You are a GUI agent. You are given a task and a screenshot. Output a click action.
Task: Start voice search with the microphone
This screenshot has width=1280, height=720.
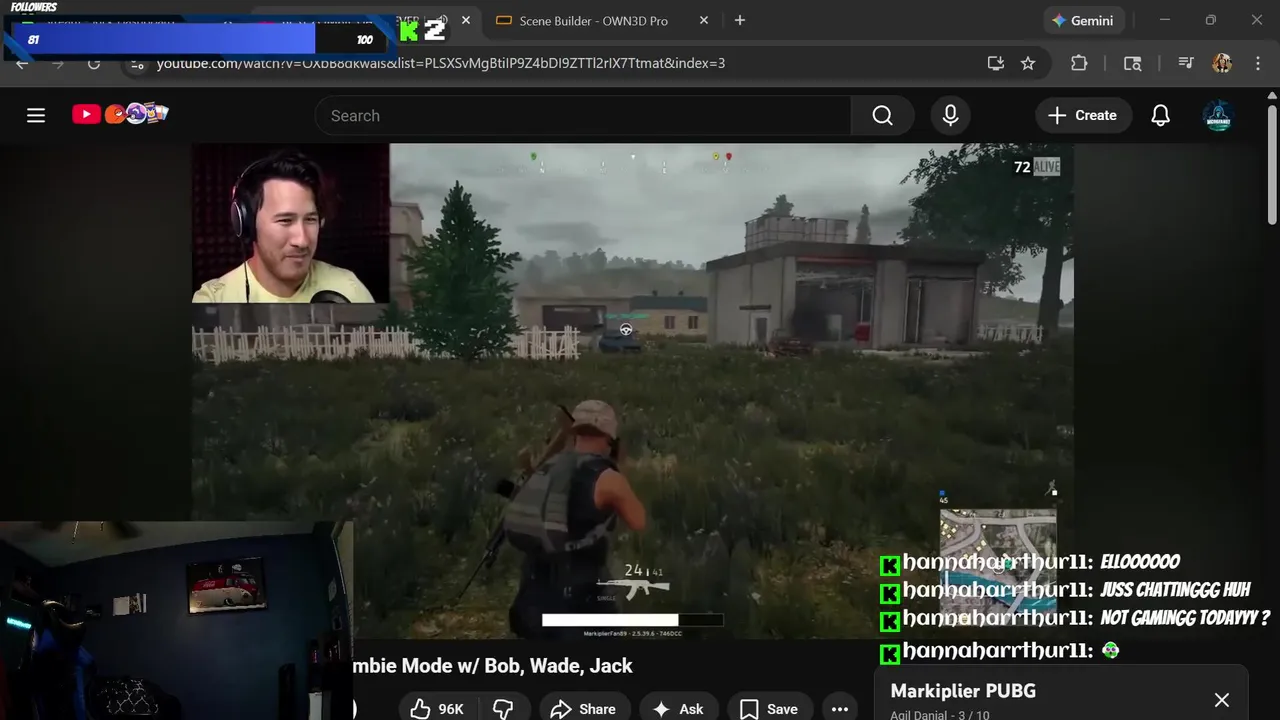click(950, 116)
